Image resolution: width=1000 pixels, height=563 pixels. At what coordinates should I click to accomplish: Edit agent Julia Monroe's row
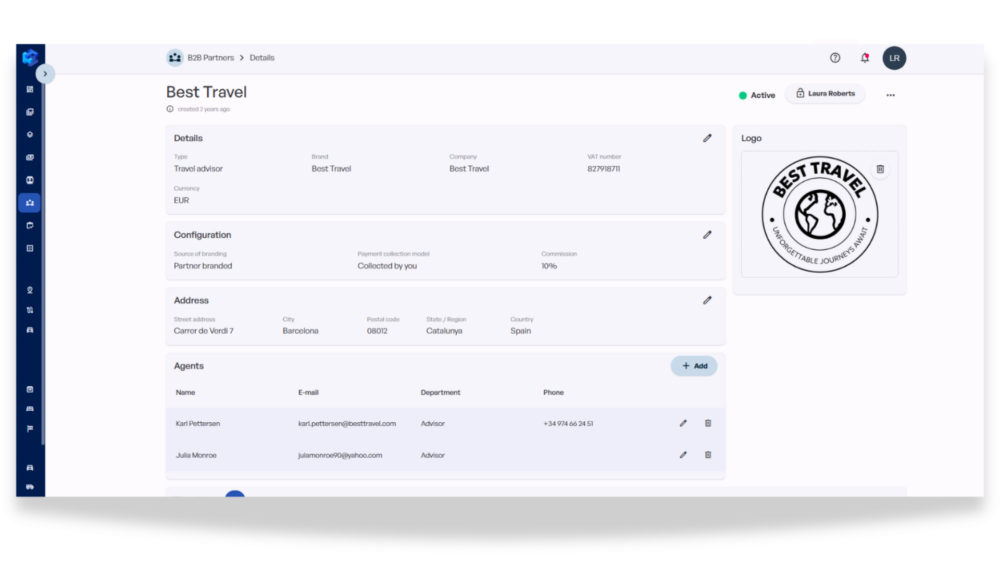pyautogui.click(x=683, y=455)
